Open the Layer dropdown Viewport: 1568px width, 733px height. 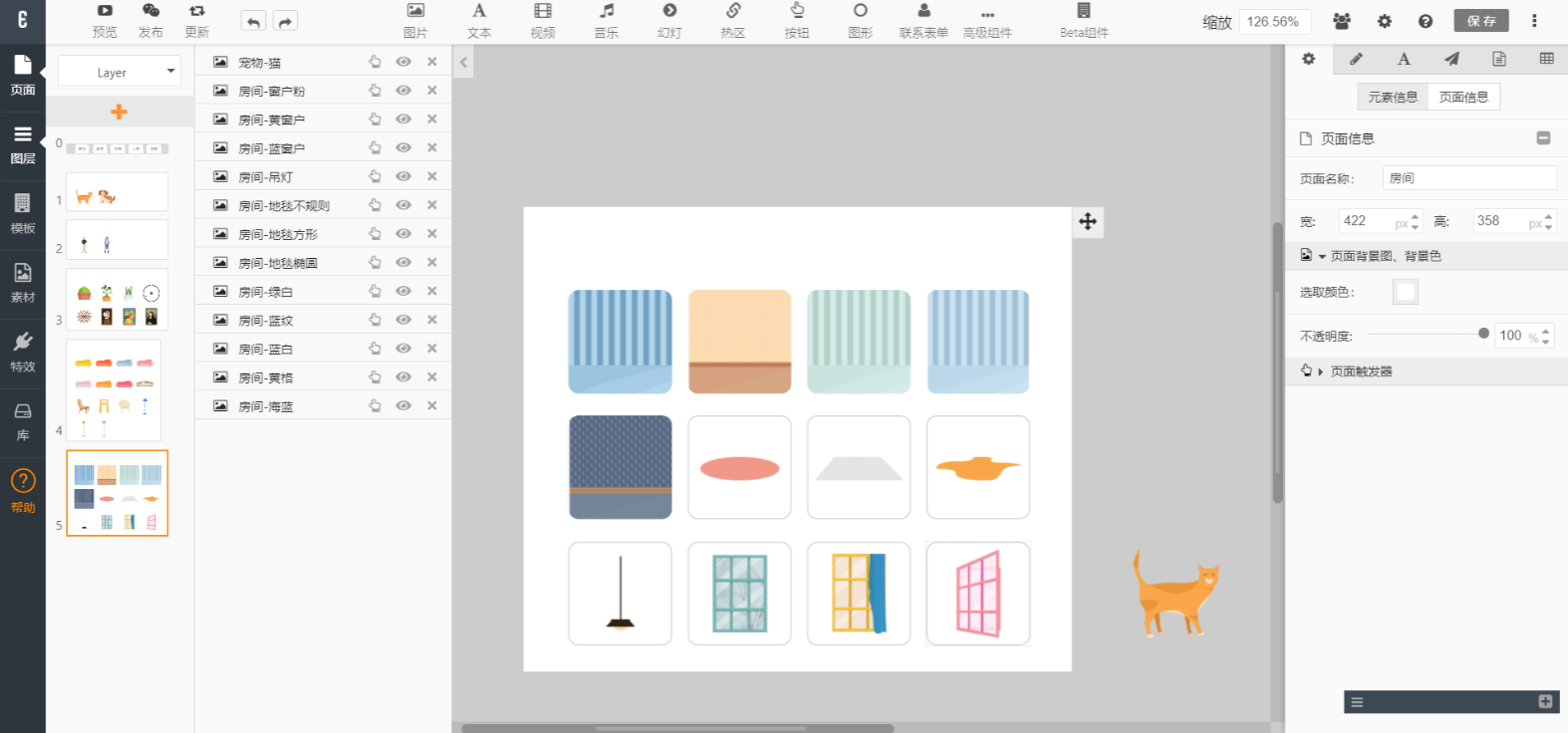point(119,72)
